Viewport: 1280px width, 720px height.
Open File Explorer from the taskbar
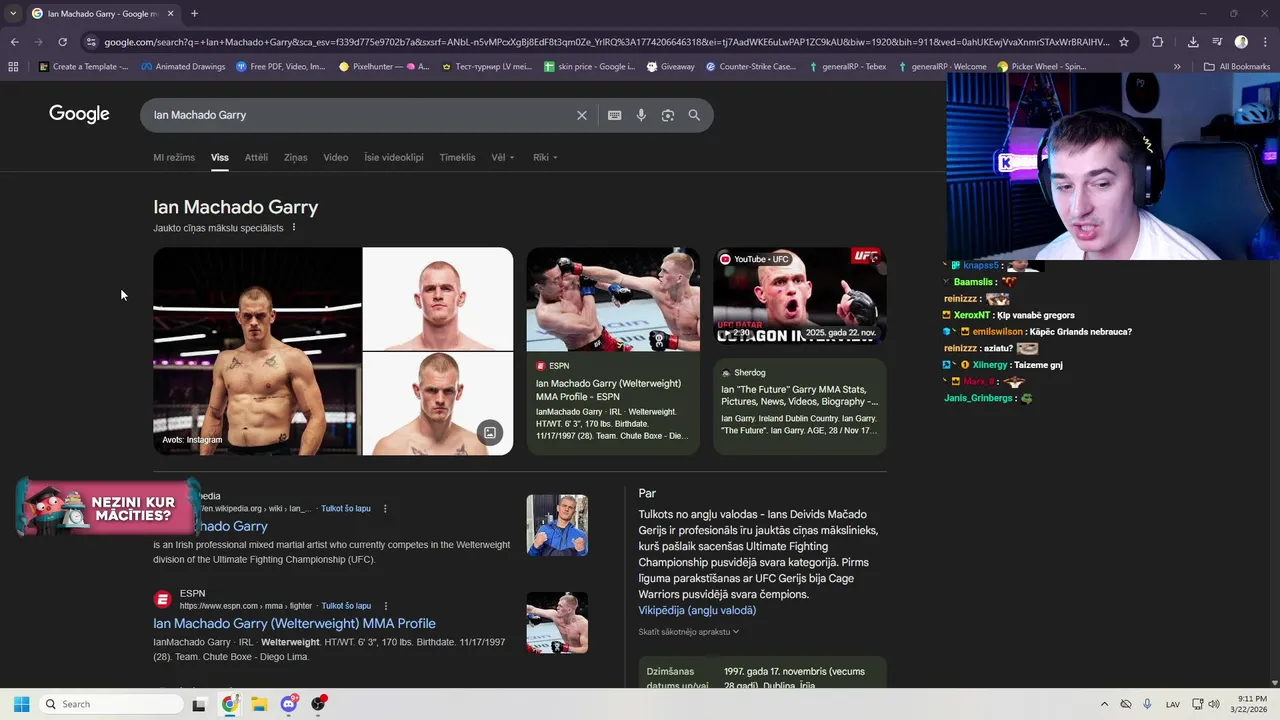[x=259, y=704]
